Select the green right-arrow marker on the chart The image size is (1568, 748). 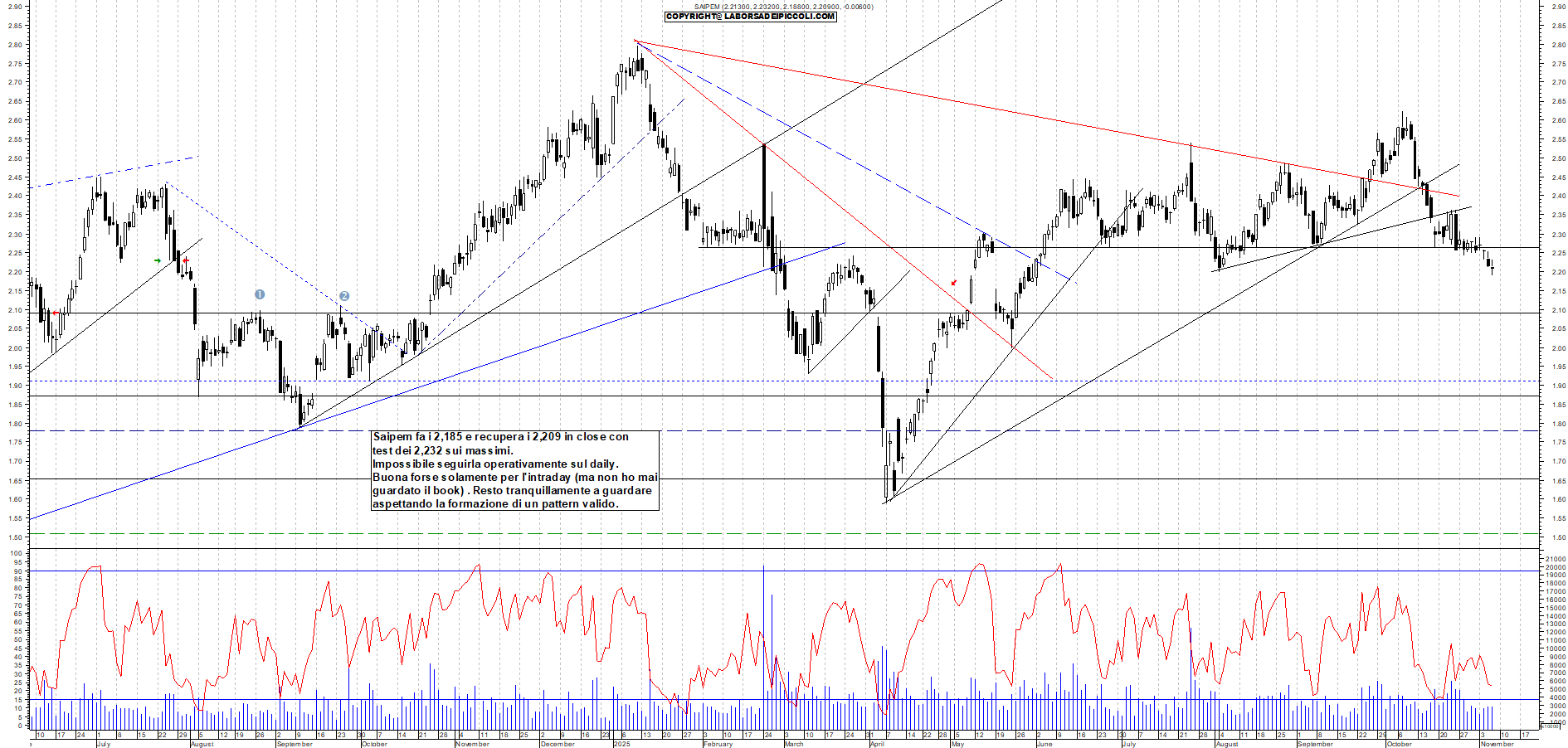coord(158,260)
